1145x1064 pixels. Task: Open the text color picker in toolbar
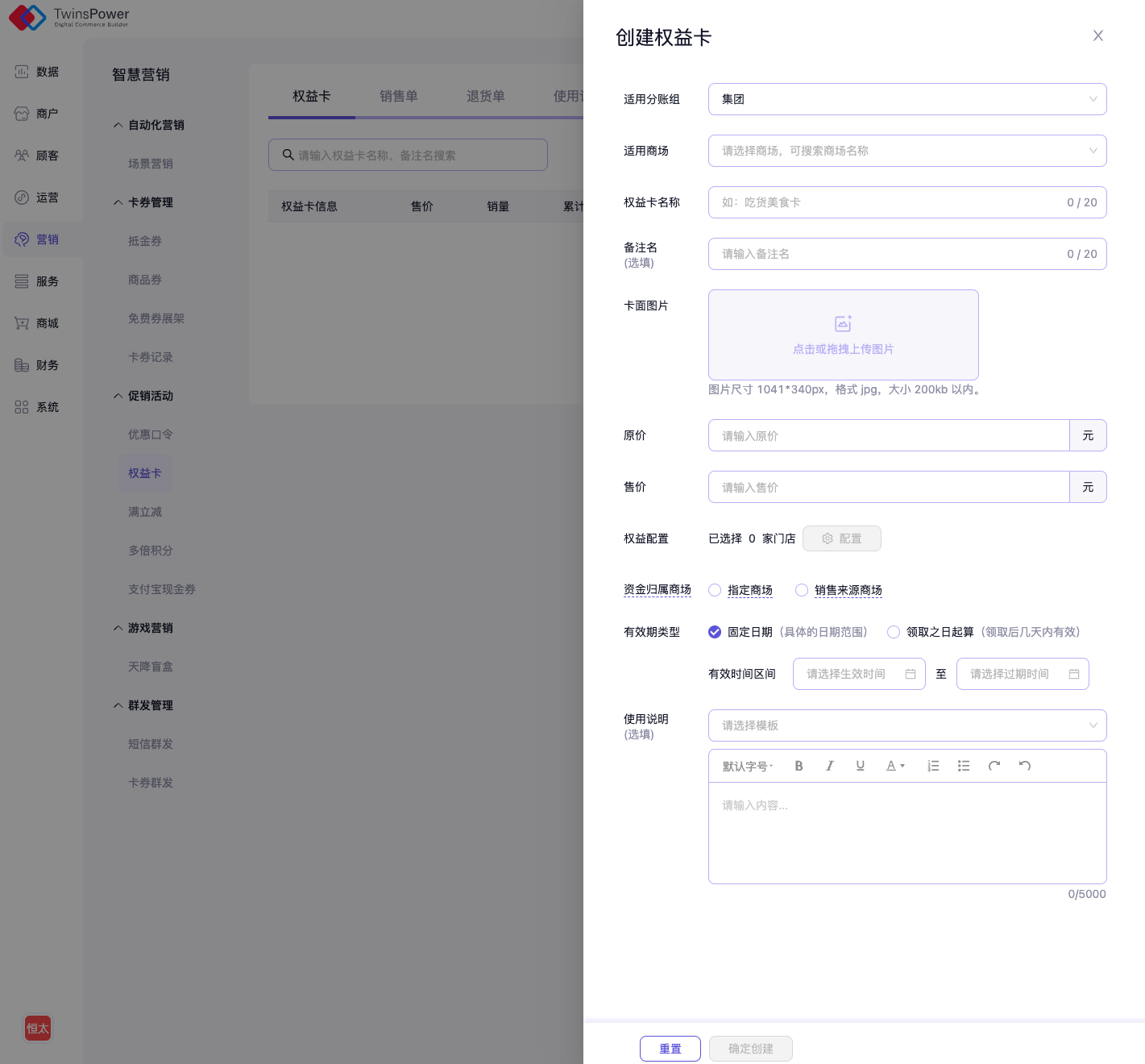[895, 766]
